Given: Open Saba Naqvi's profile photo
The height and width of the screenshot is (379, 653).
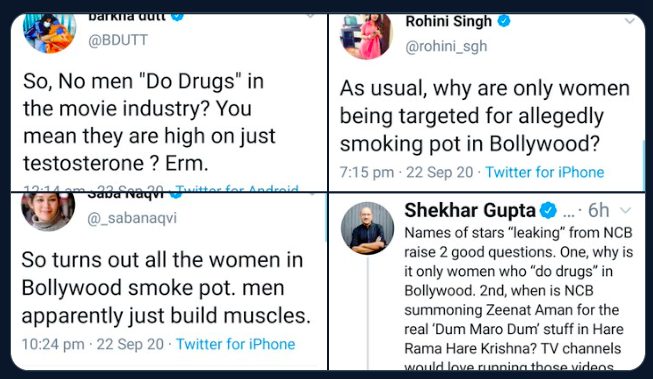Looking at the screenshot, I should [48, 212].
